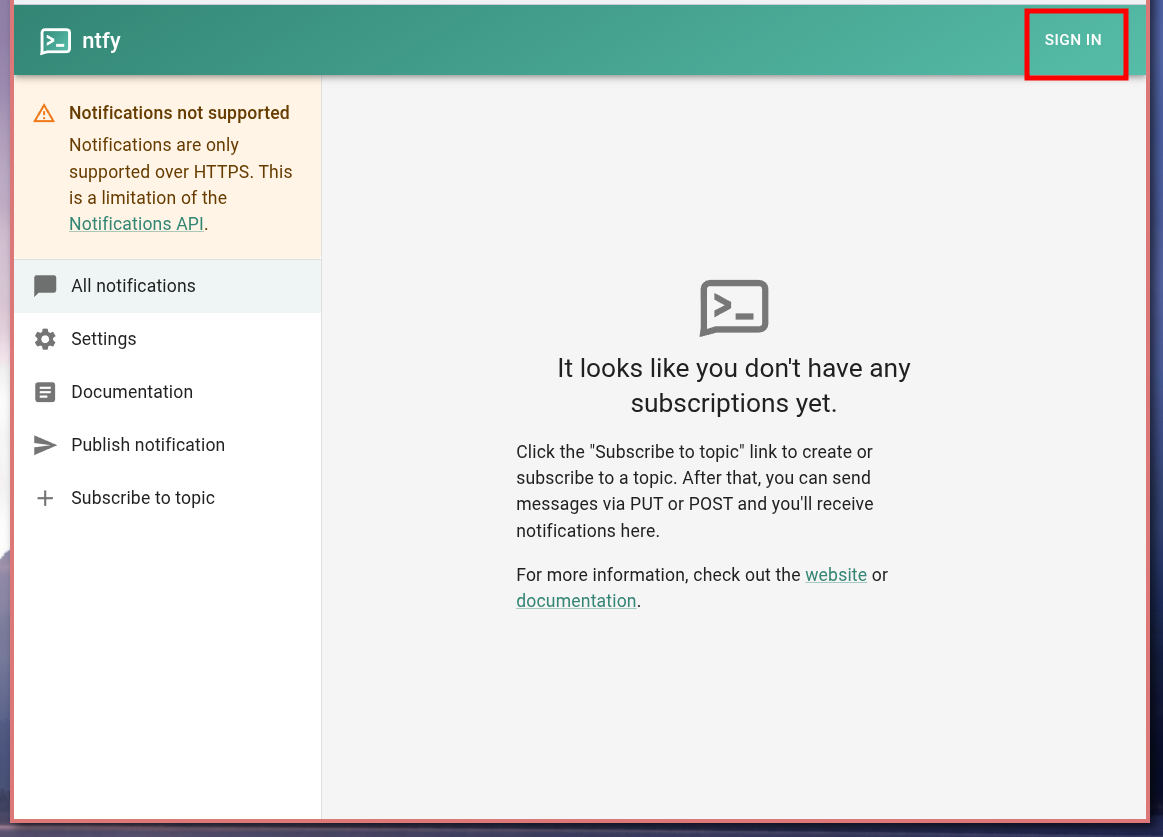Click the no subscriptions yet heading
The image size is (1163, 837).
click(734, 385)
